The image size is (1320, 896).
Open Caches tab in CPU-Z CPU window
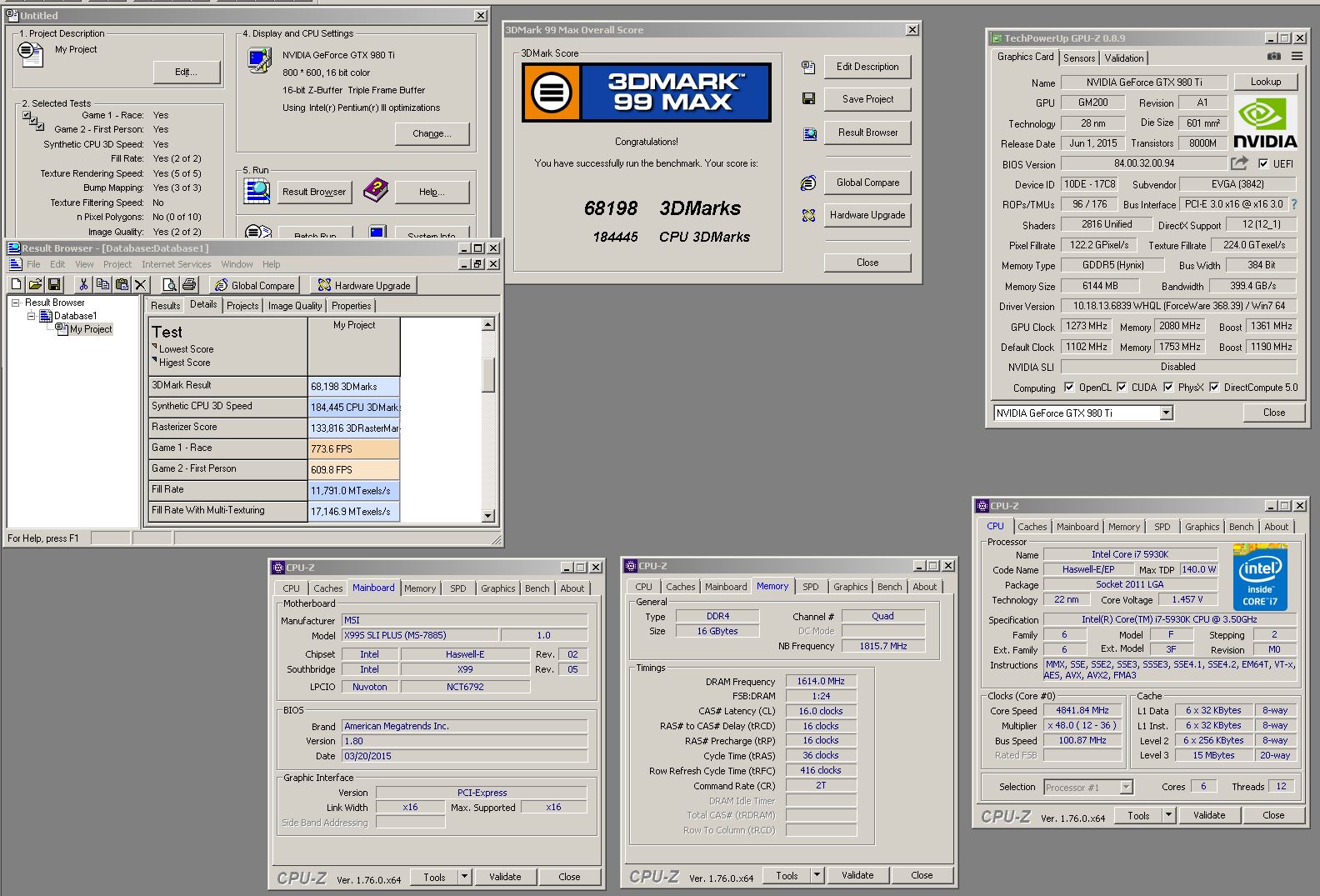pyautogui.click(x=1032, y=527)
